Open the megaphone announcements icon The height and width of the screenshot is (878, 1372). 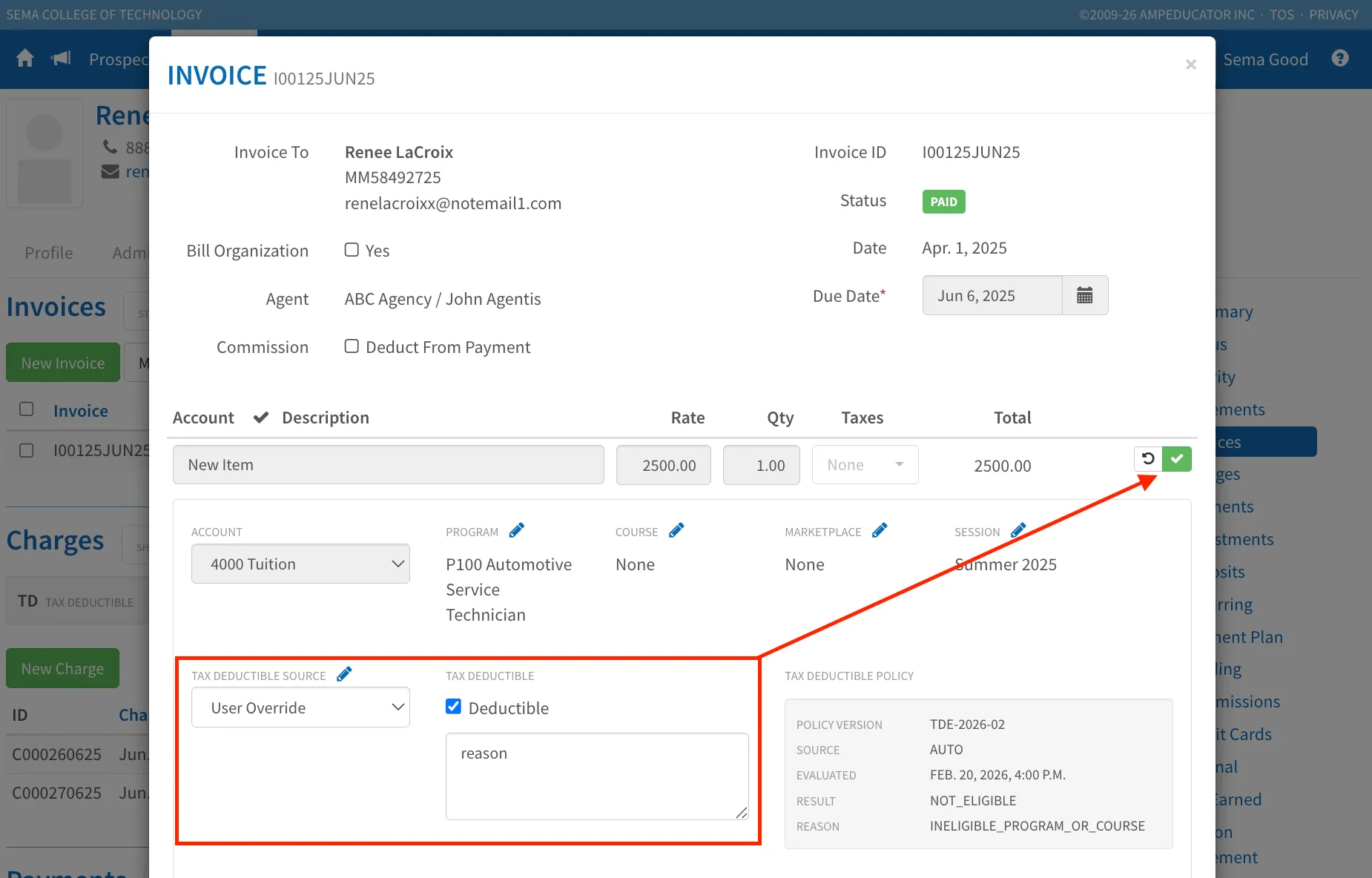tap(61, 59)
